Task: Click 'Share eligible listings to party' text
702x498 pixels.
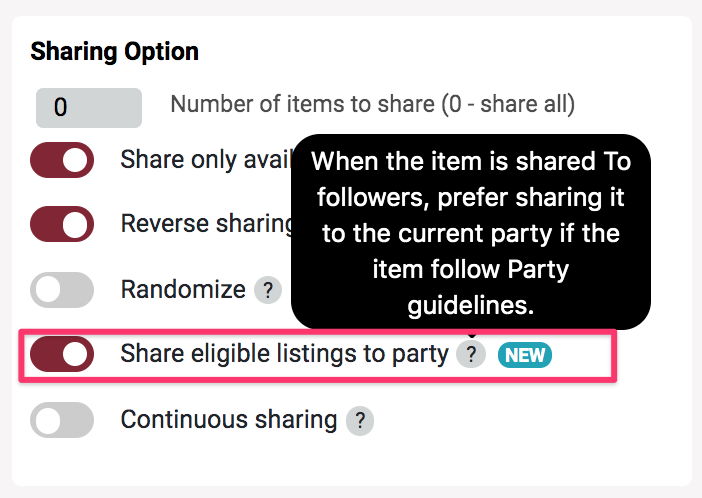Action: click(x=284, y=354)
